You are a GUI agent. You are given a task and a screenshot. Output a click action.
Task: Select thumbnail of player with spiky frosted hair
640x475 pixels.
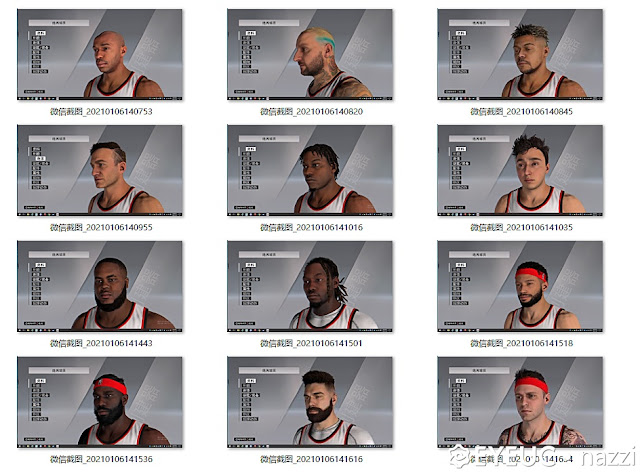click(x=520, y=55)
